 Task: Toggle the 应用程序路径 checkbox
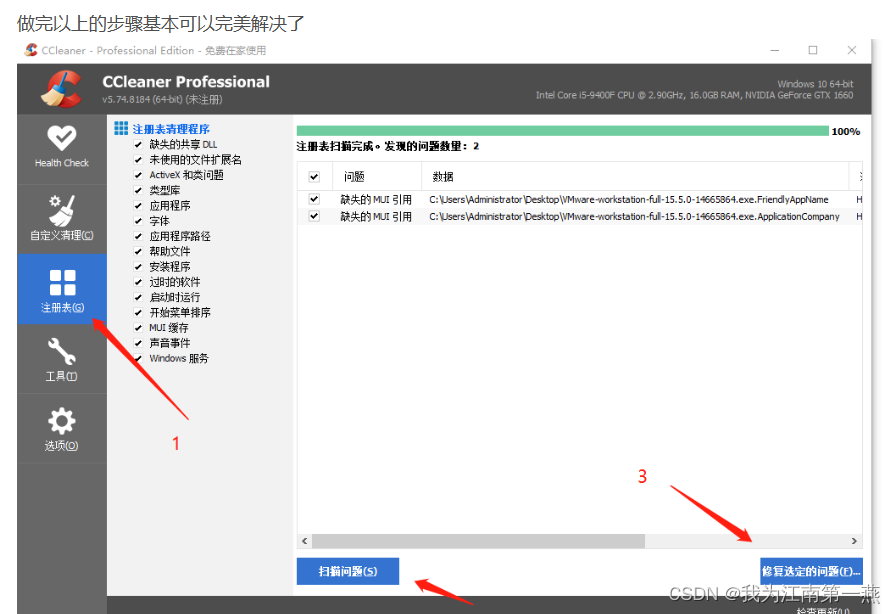tap(138, 236)
